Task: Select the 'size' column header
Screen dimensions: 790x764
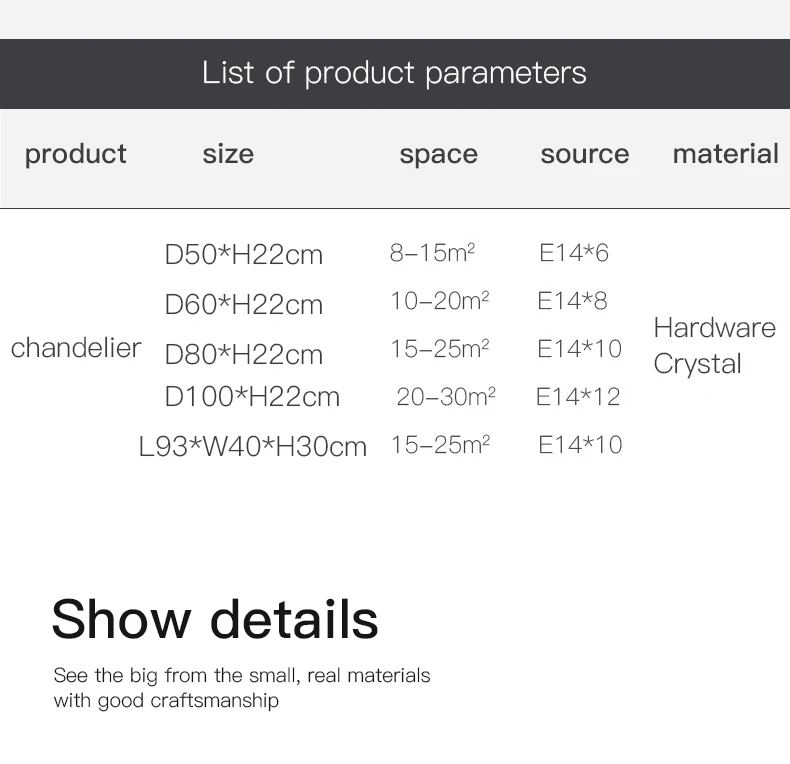Action: (x=228, y=154)
